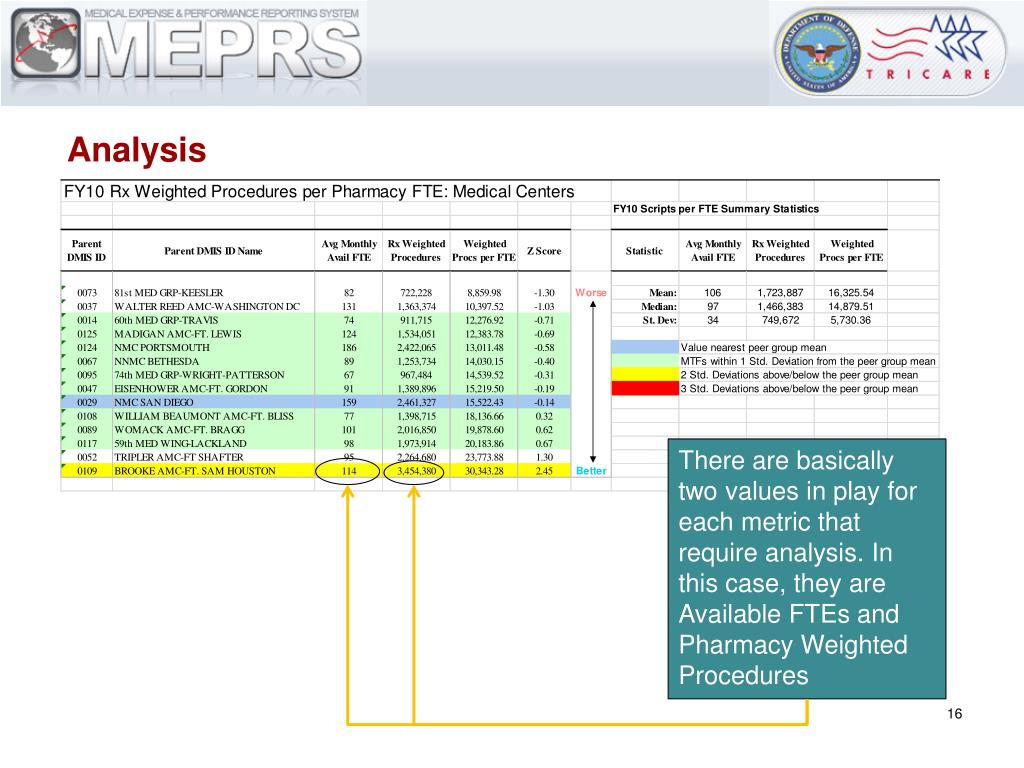Select '59th MED WING-LACKLAND' cell
This screenshot has width=1024, height=768.
pyautogui.click(x=180, y=443)
